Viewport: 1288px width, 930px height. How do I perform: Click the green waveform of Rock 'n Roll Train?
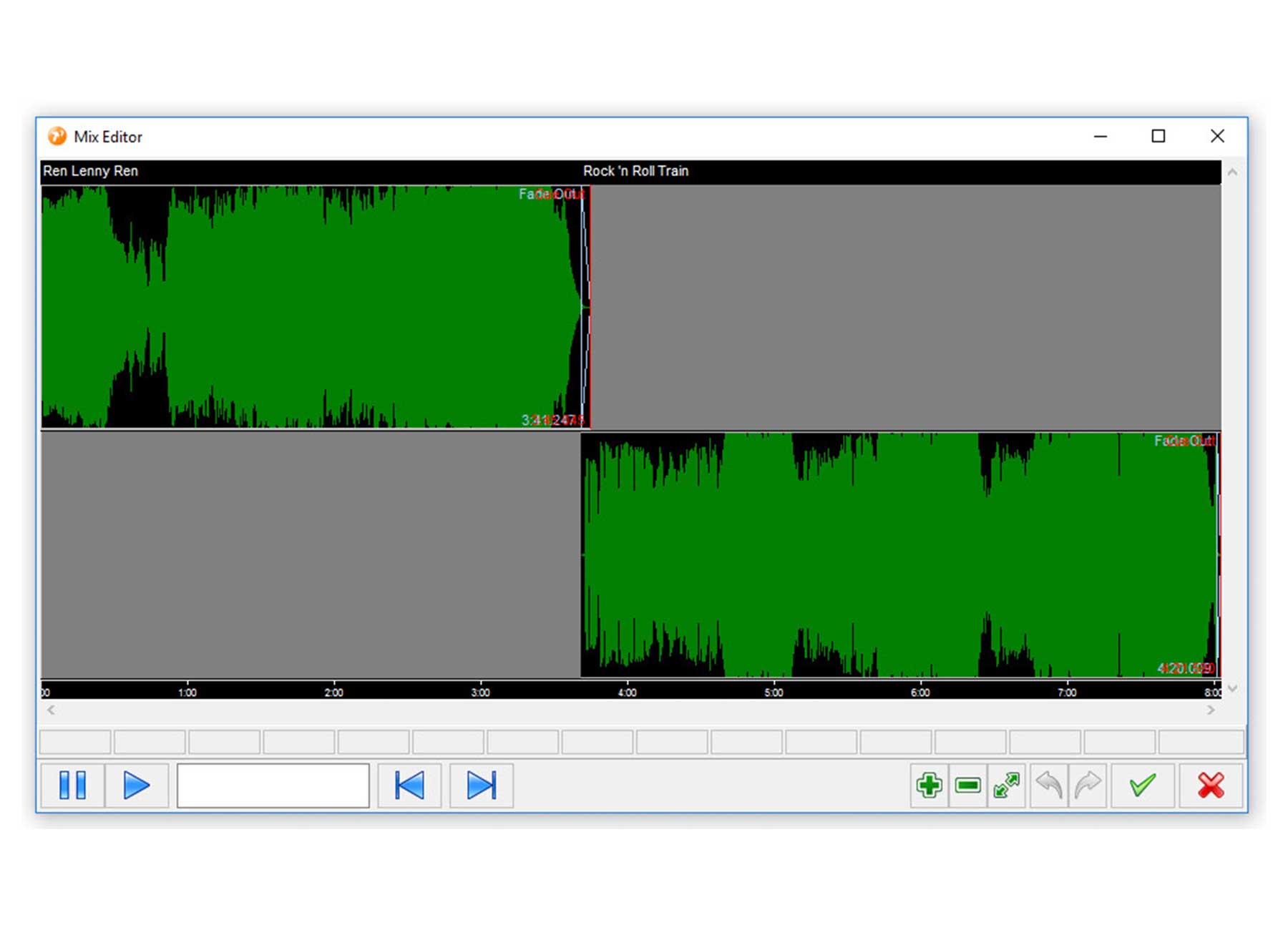pos(900,554)
